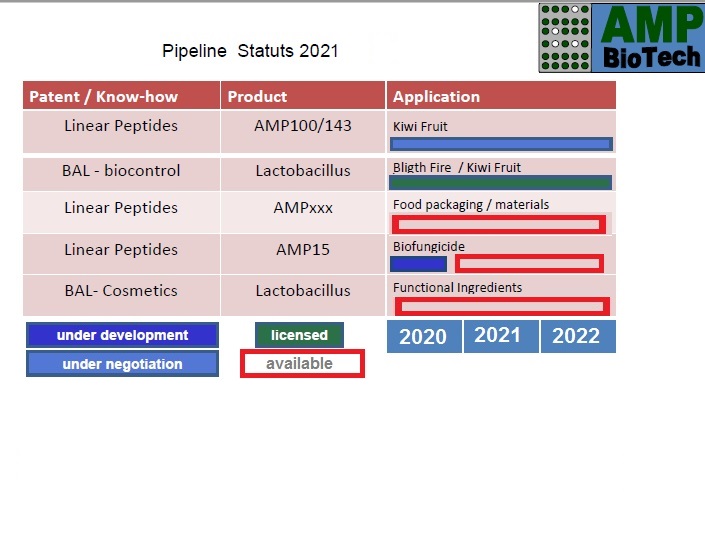Select the 2021 year box

[501, 336]
